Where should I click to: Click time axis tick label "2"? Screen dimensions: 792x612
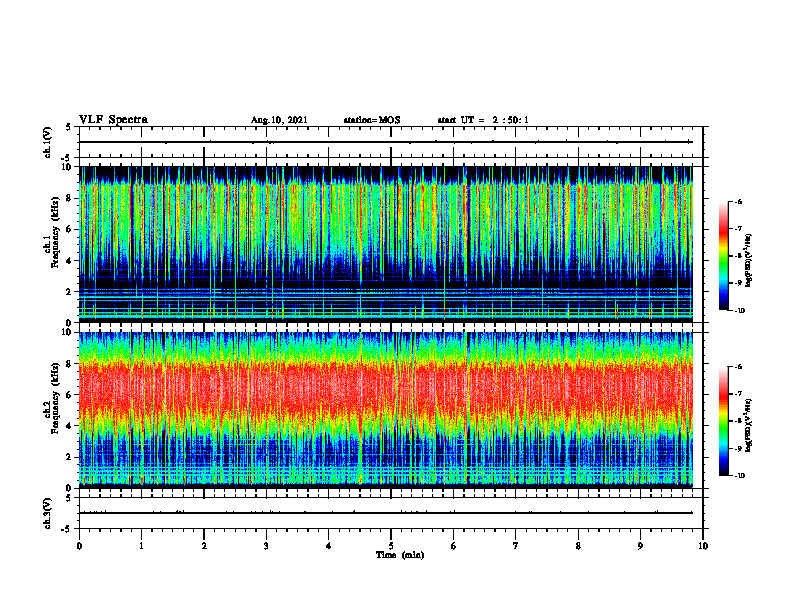tap(204, 546)
